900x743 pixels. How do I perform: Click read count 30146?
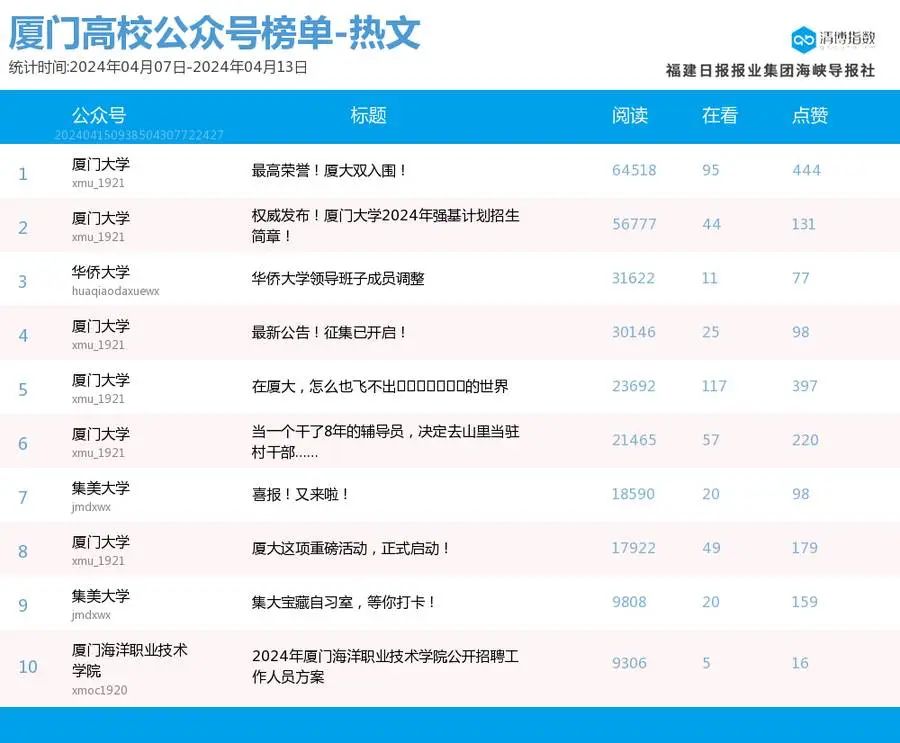634,332
